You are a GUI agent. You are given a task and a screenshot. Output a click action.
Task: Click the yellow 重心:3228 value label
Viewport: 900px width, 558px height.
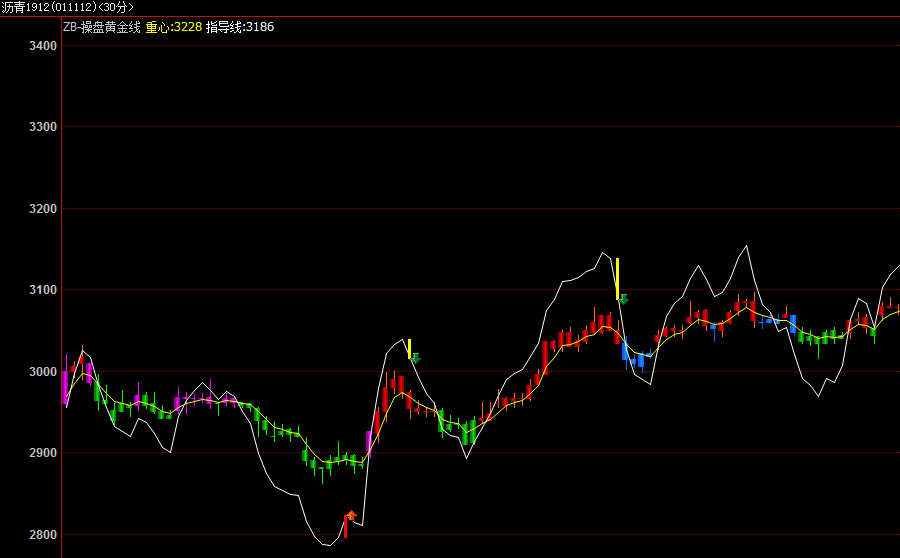coord(173,27)
